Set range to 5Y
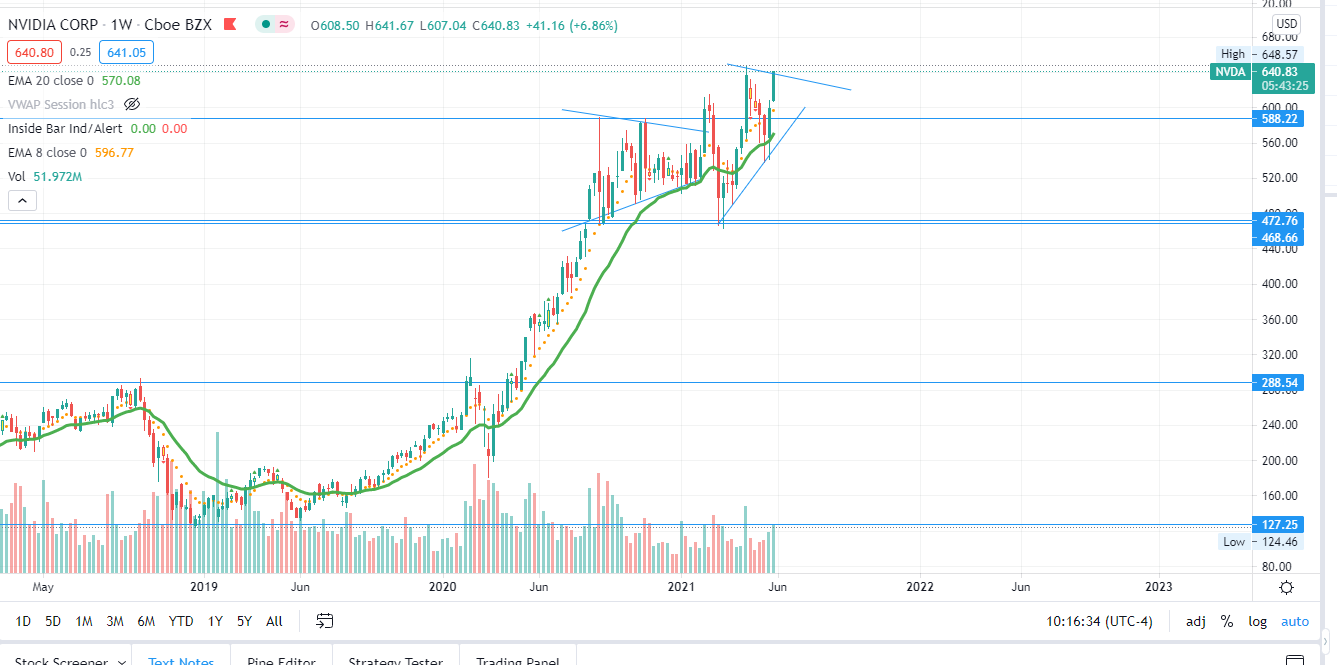 pos(244,621)
